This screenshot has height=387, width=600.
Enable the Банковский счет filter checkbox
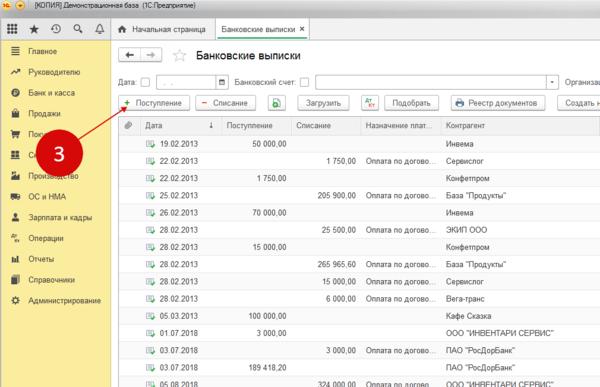pyautogui.click(x=304, y=82)
